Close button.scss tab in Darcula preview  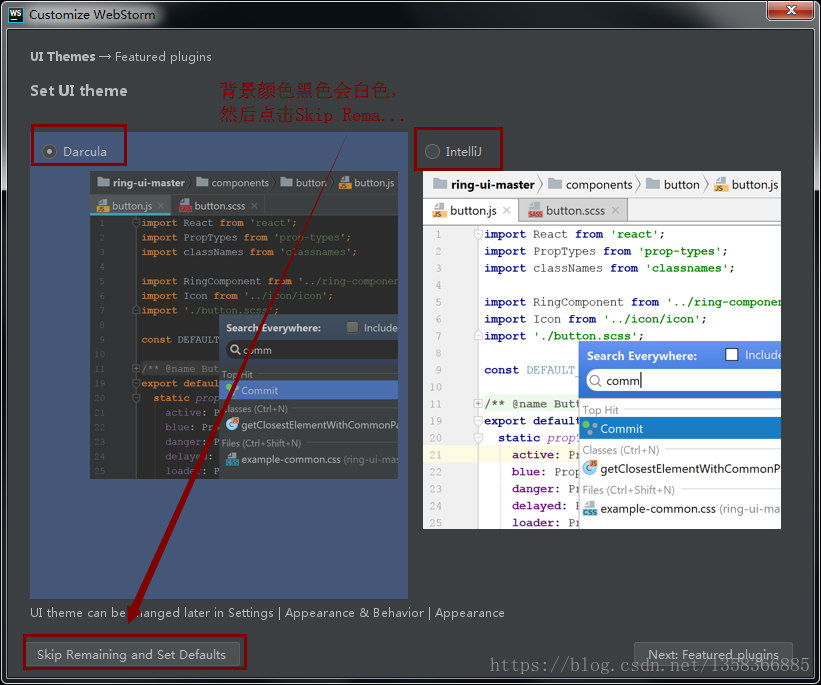254,206
